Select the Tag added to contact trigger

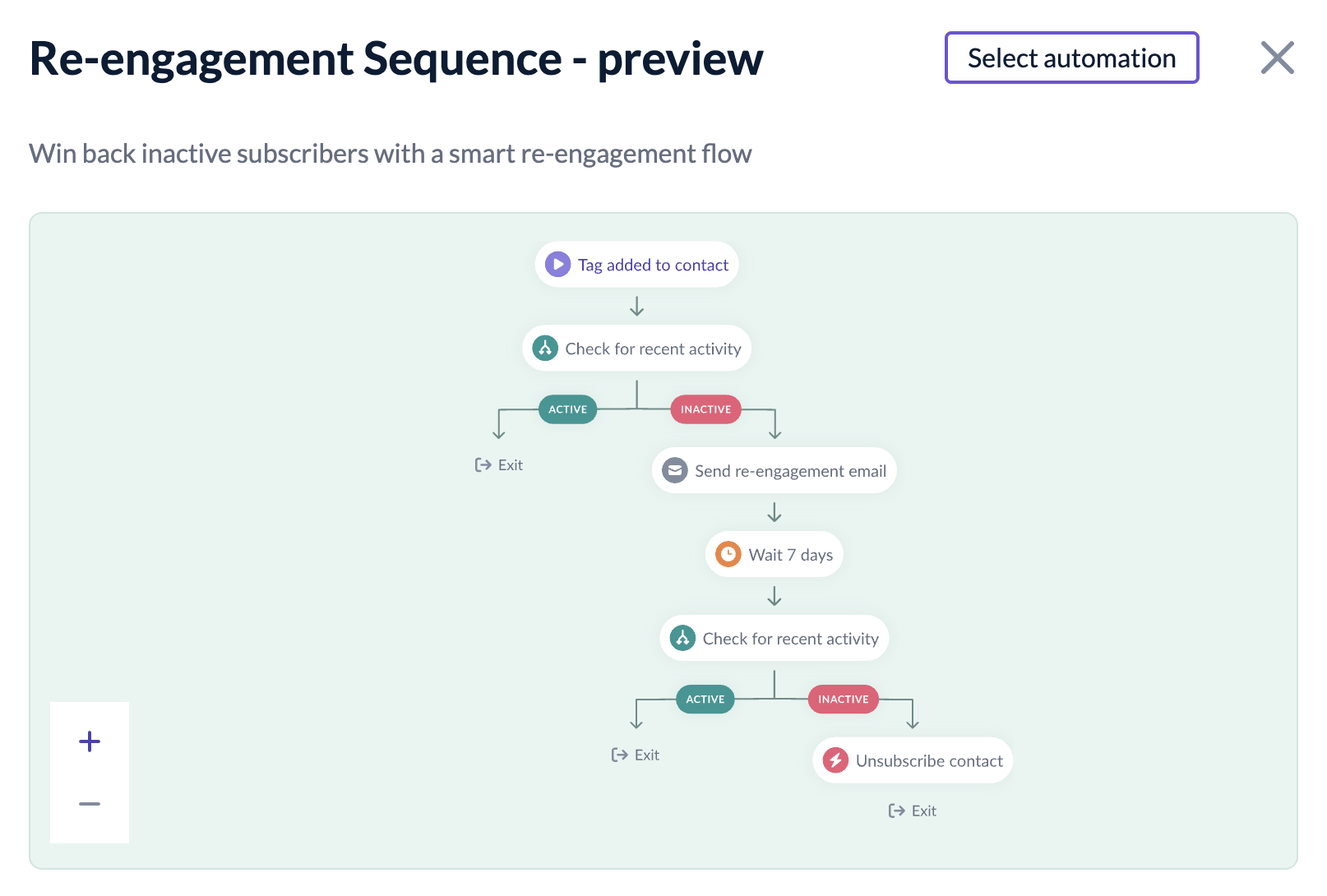(x=653, y=265)
